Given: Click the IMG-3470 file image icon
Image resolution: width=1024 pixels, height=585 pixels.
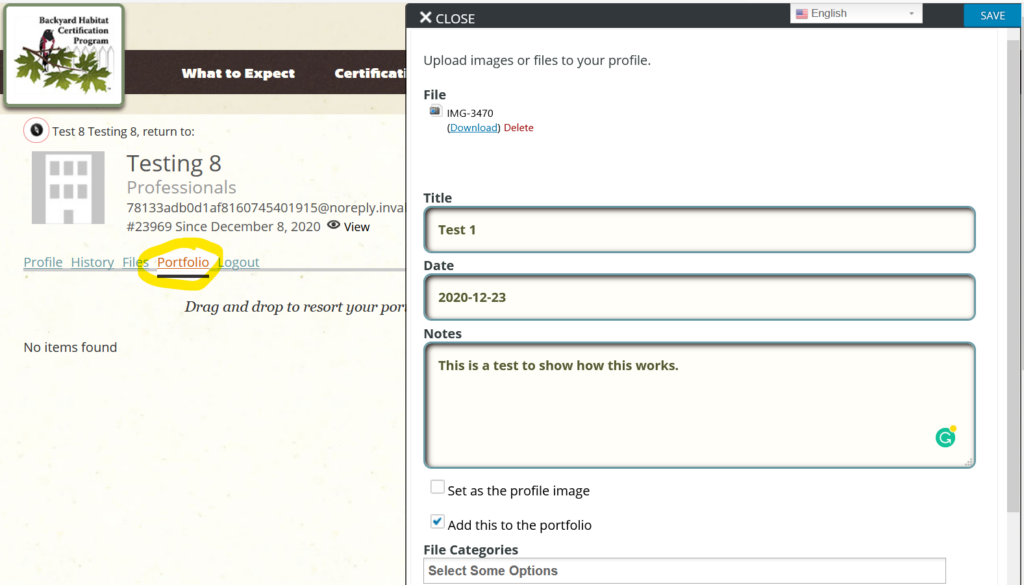Looking at the screenshot, I should coord(435,111).
